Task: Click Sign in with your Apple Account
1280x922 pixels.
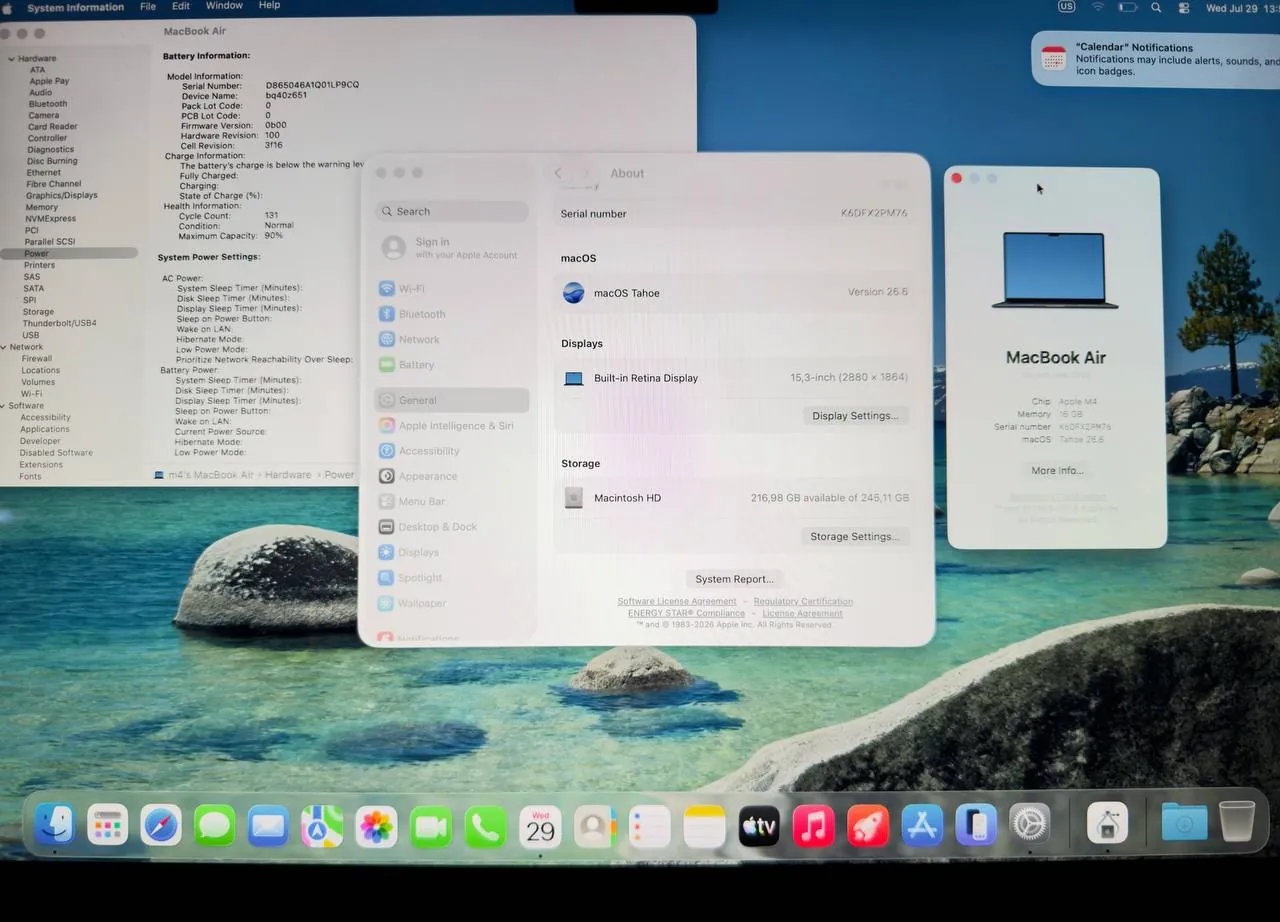Action: pyautogui.click(x=452, y=248)
